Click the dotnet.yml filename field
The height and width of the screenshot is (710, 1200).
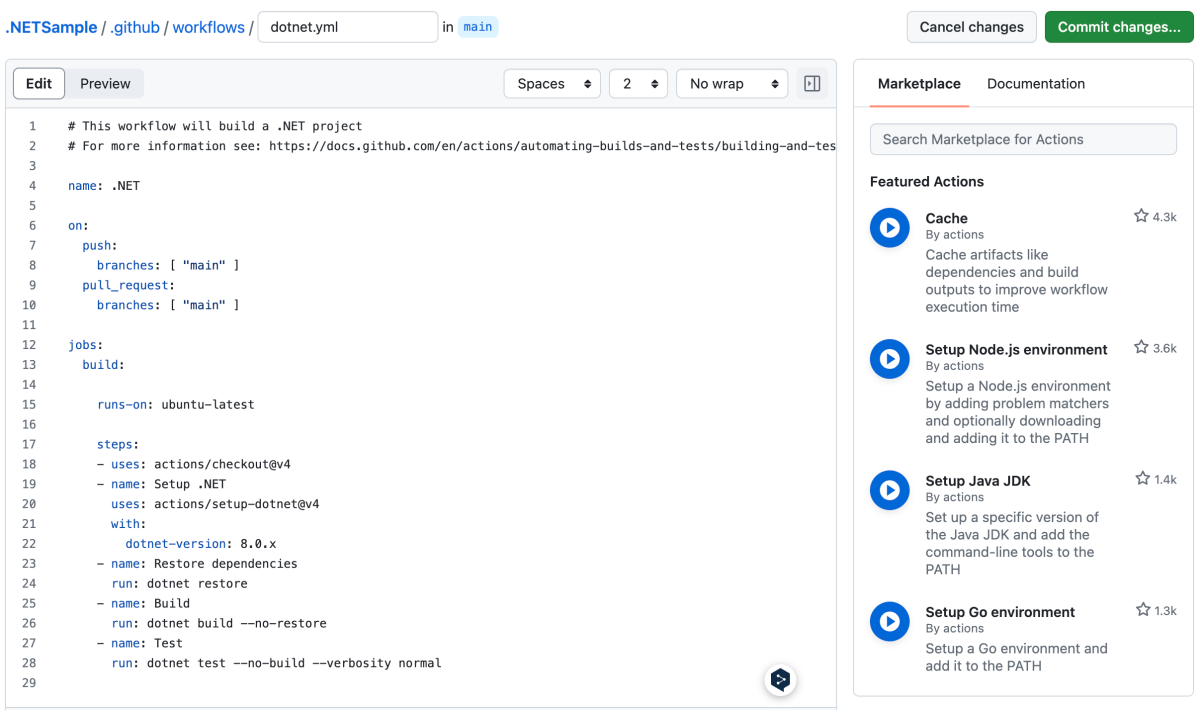tap(348, 27)
